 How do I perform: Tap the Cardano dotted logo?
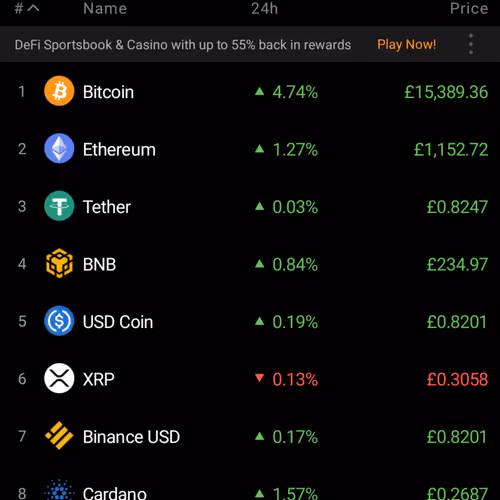tap(59, 491)
